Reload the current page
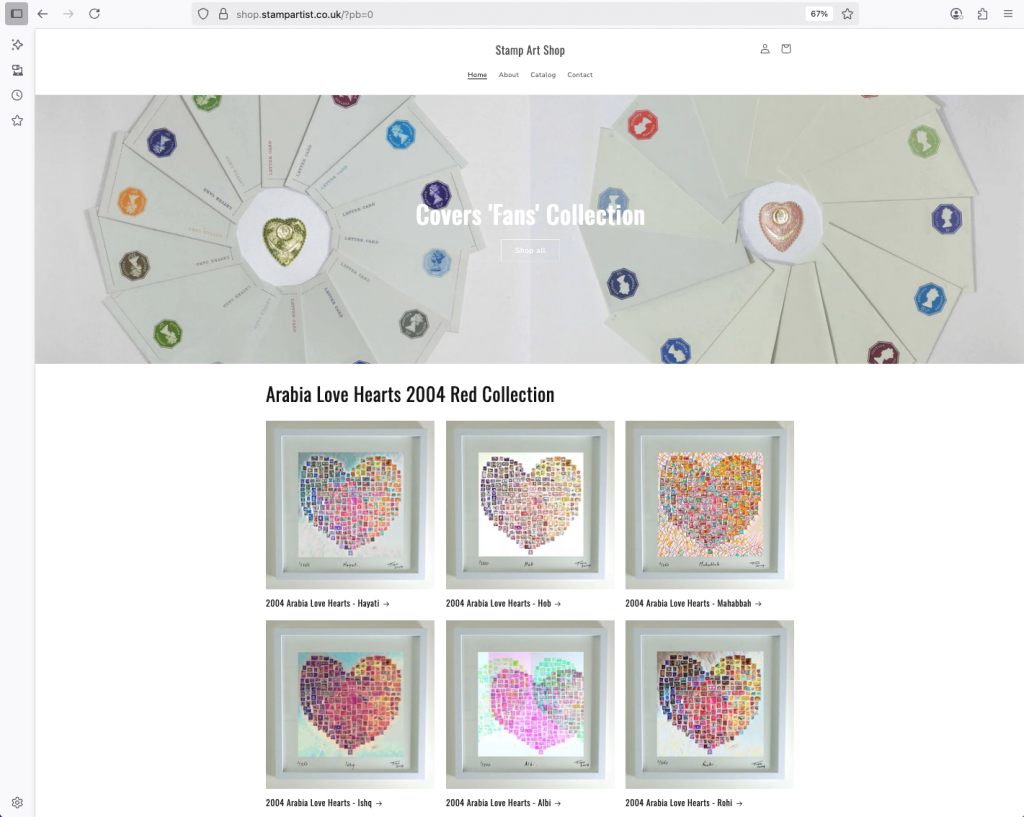1024x817 pixels. coord(95,14)
